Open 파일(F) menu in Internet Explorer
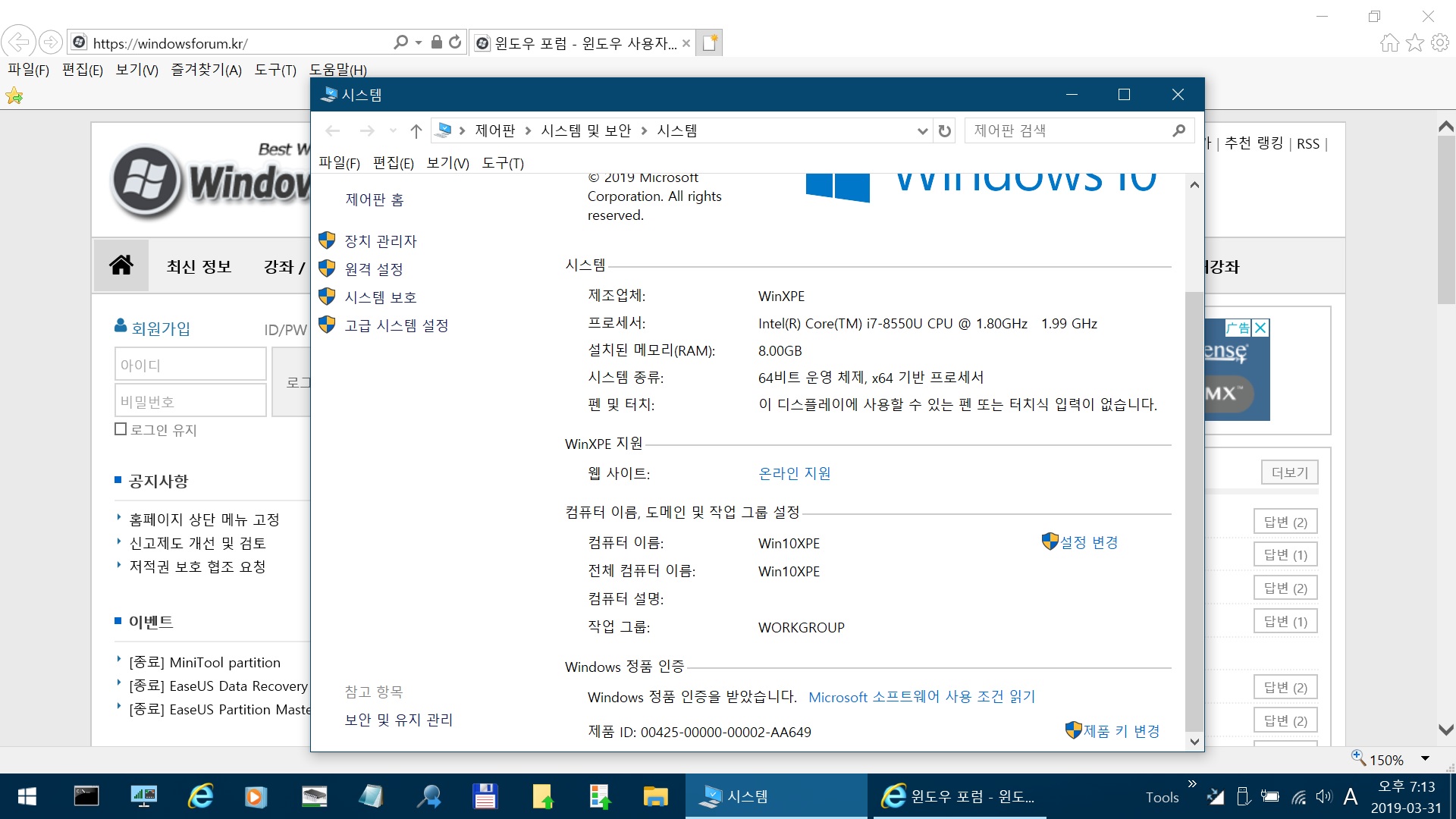Image resolution: width=1456 pixels, height=819 pixels. tap(28, 70)
